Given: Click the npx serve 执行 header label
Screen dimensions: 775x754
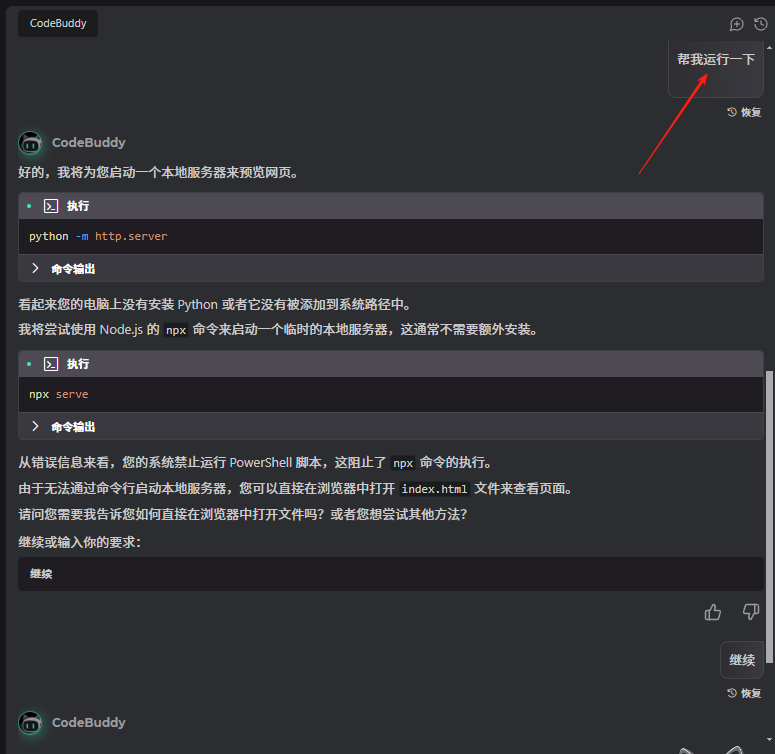Looking at the screenshot, I should [x=78, y=364].
